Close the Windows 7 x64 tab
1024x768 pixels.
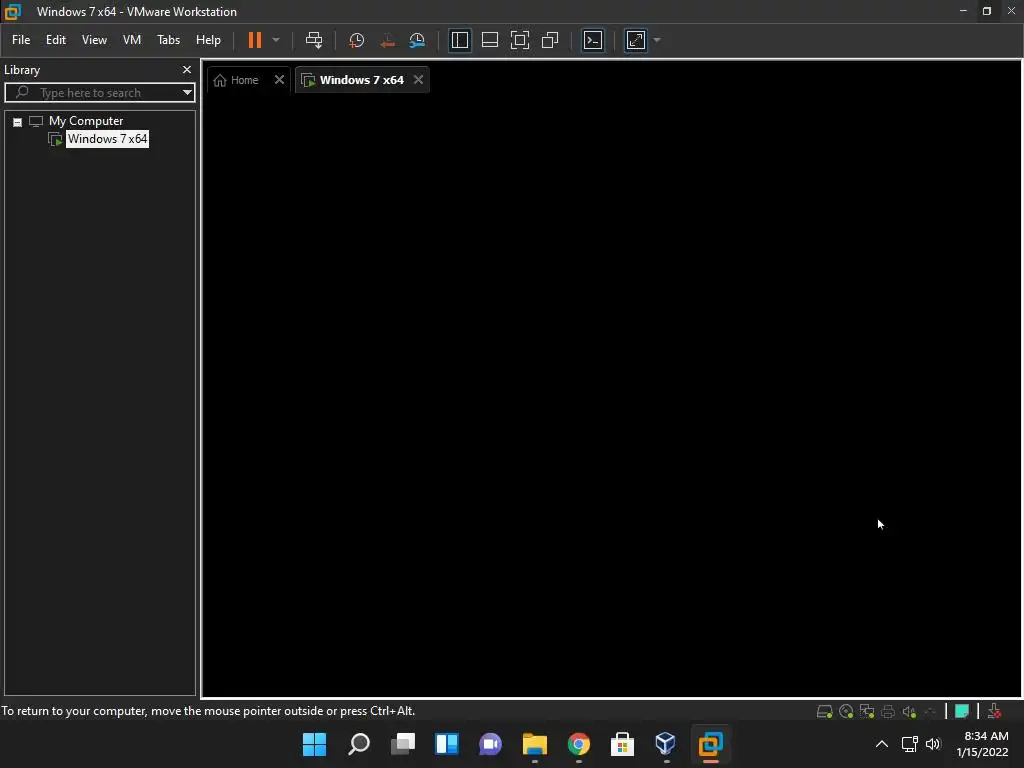(419, 80)
